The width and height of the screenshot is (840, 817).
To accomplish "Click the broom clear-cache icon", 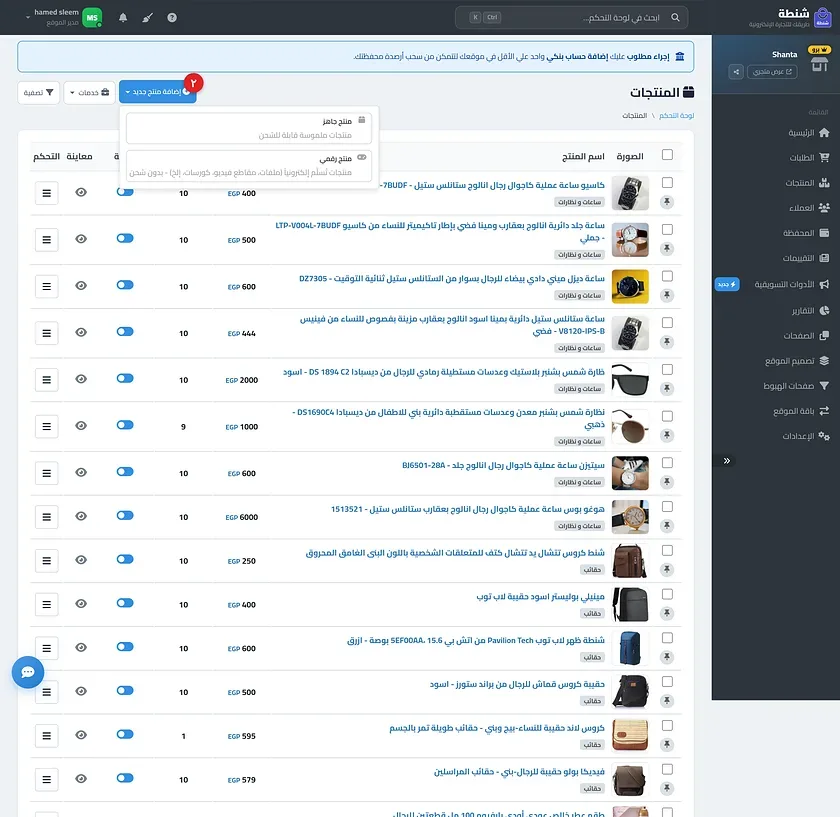I will [147, 18].
